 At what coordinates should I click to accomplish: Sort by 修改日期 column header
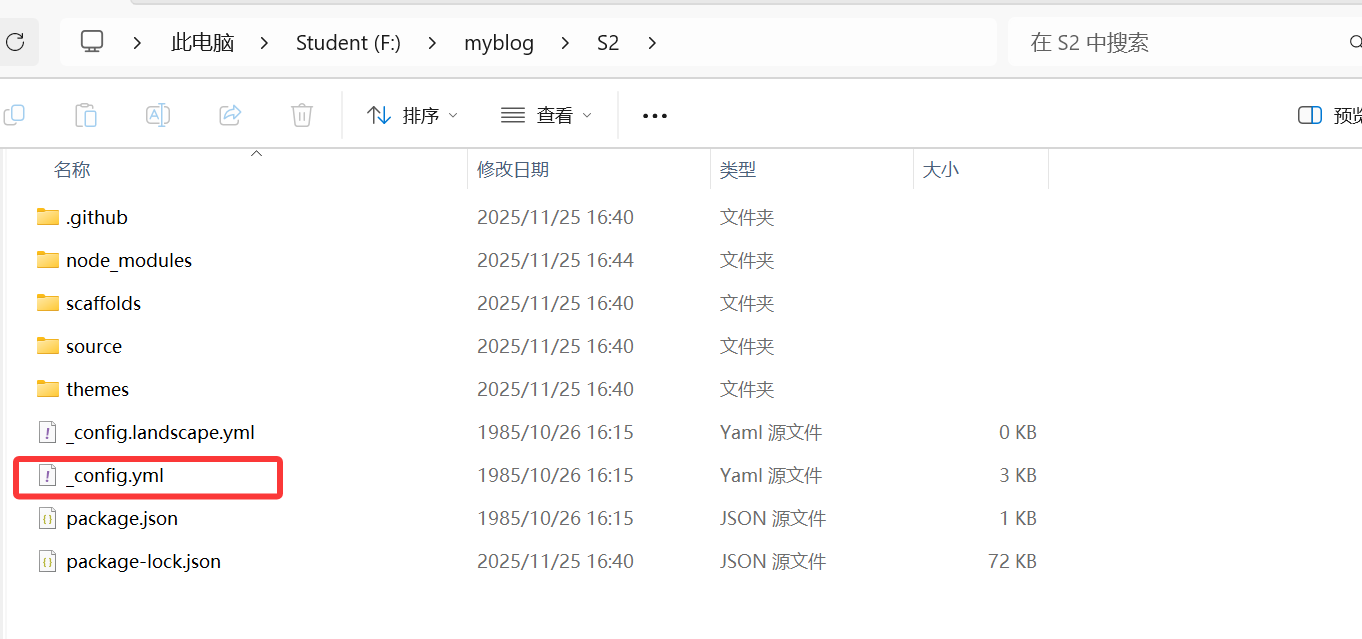coord(513,170)
